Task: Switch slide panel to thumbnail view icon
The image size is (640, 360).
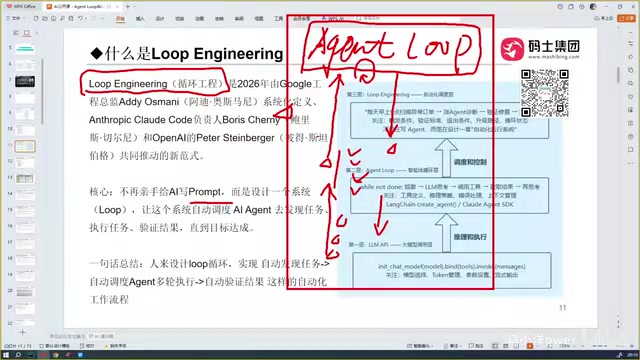Action: [27, 33]
